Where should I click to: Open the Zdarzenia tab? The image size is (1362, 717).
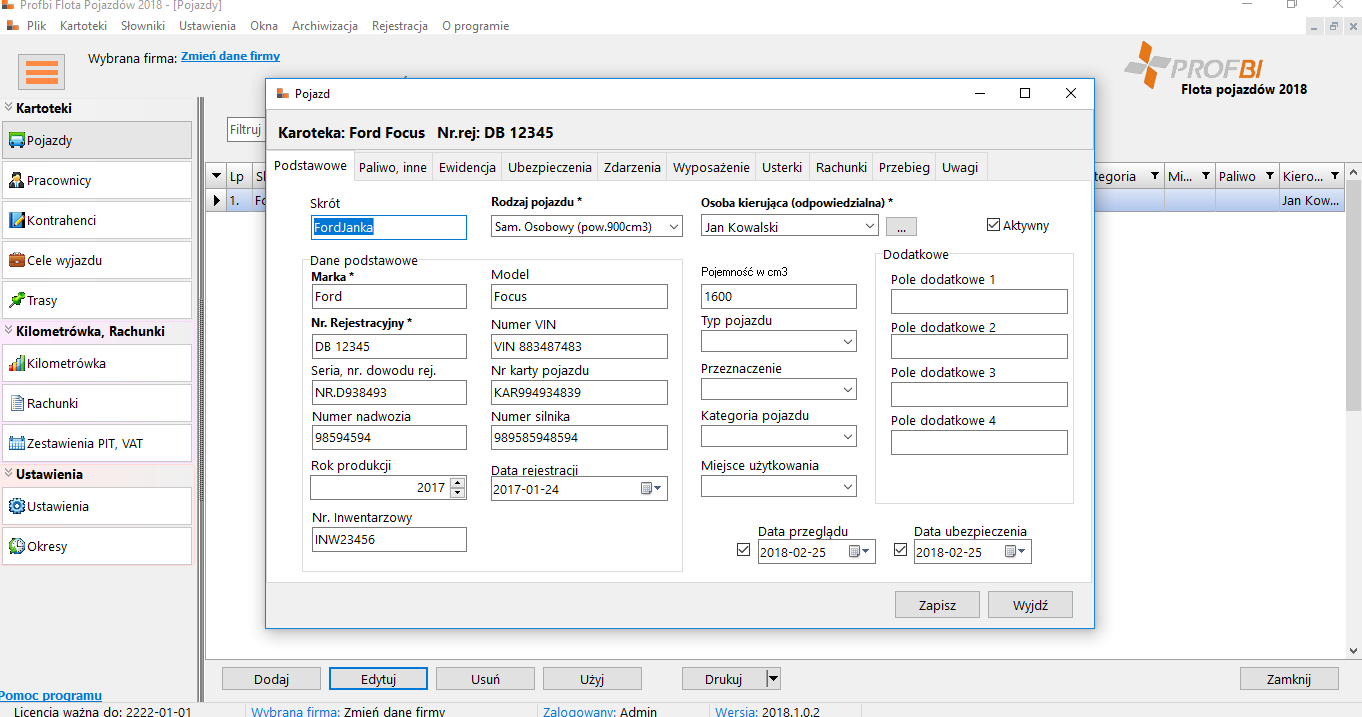[632, 168]
